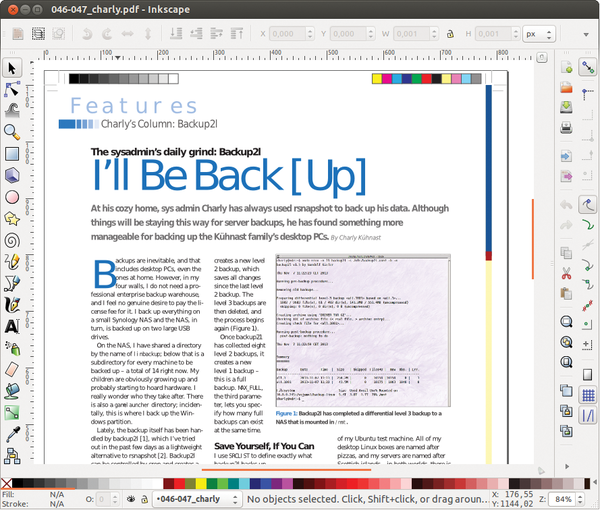Toggle enable snapping button

click(587, 67)
